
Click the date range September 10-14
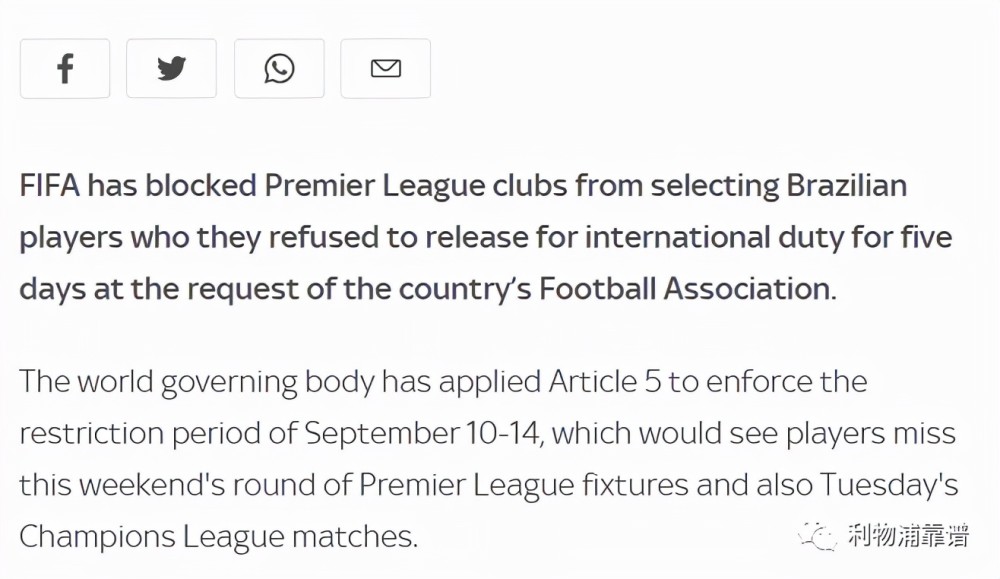tap(423, 434)
